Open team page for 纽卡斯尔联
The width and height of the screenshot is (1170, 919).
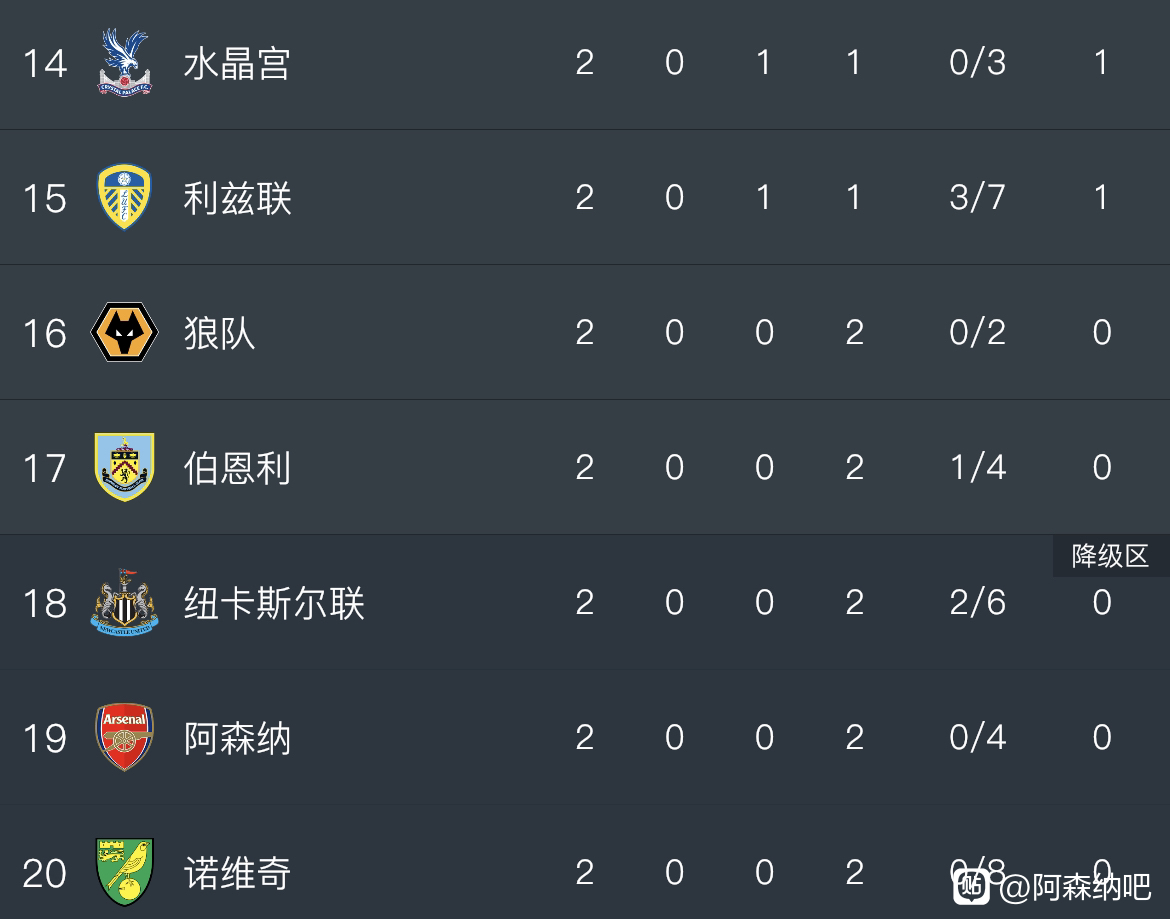click(274, 603)
